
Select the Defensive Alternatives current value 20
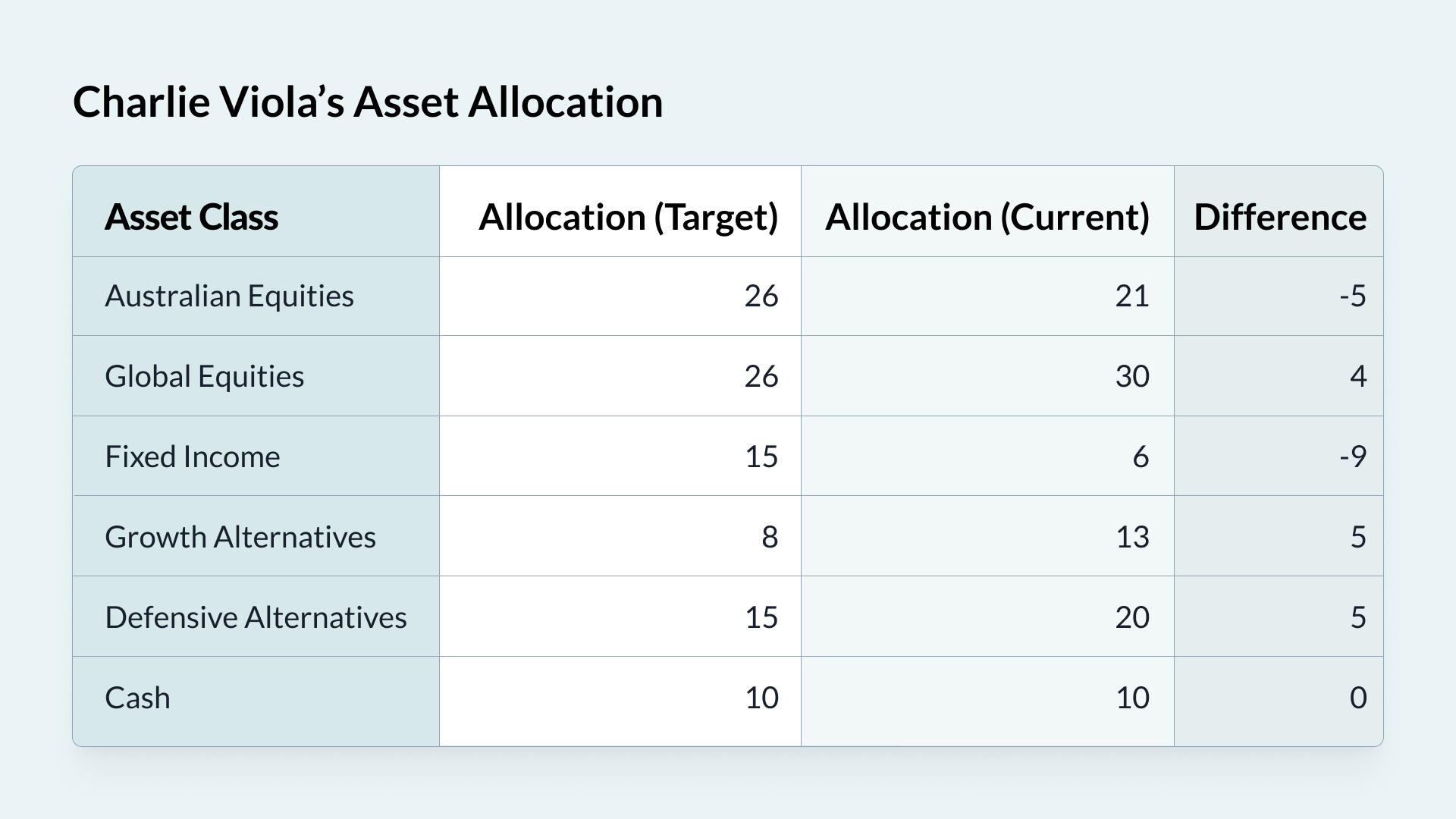[x=1131, y=617]
